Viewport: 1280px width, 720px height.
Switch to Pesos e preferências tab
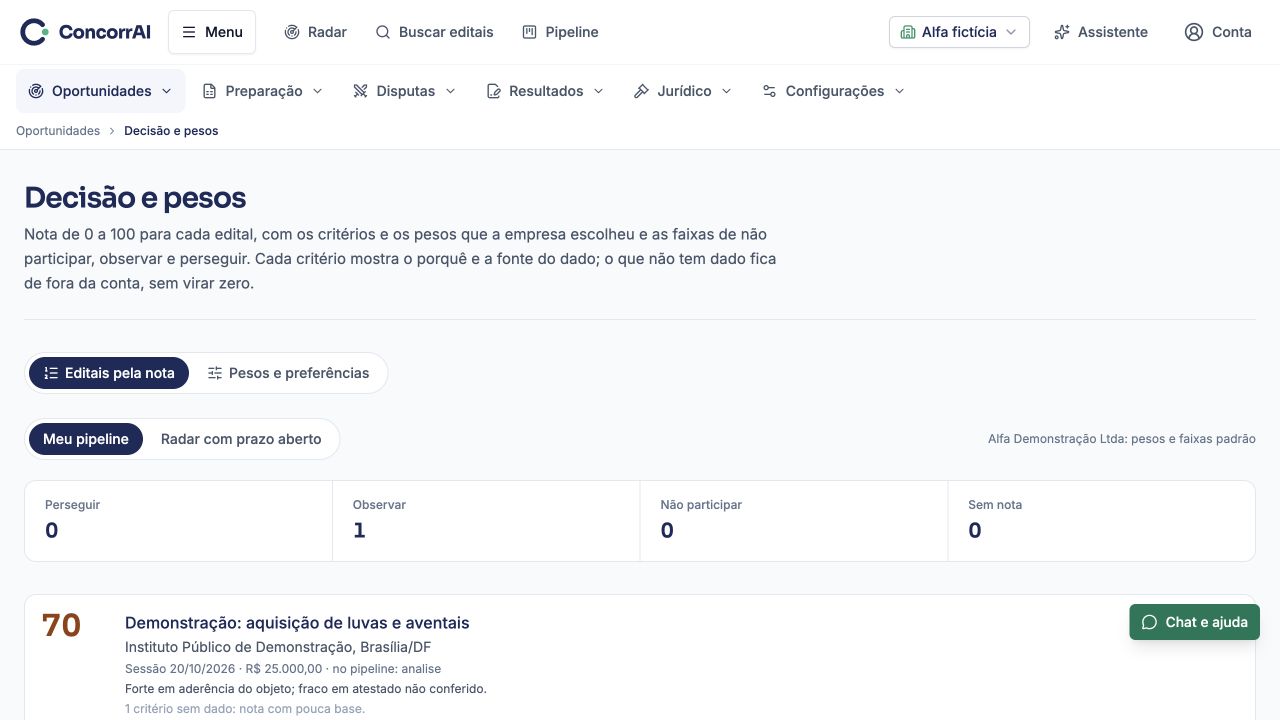pyautogui.click(x=288, y=373)
